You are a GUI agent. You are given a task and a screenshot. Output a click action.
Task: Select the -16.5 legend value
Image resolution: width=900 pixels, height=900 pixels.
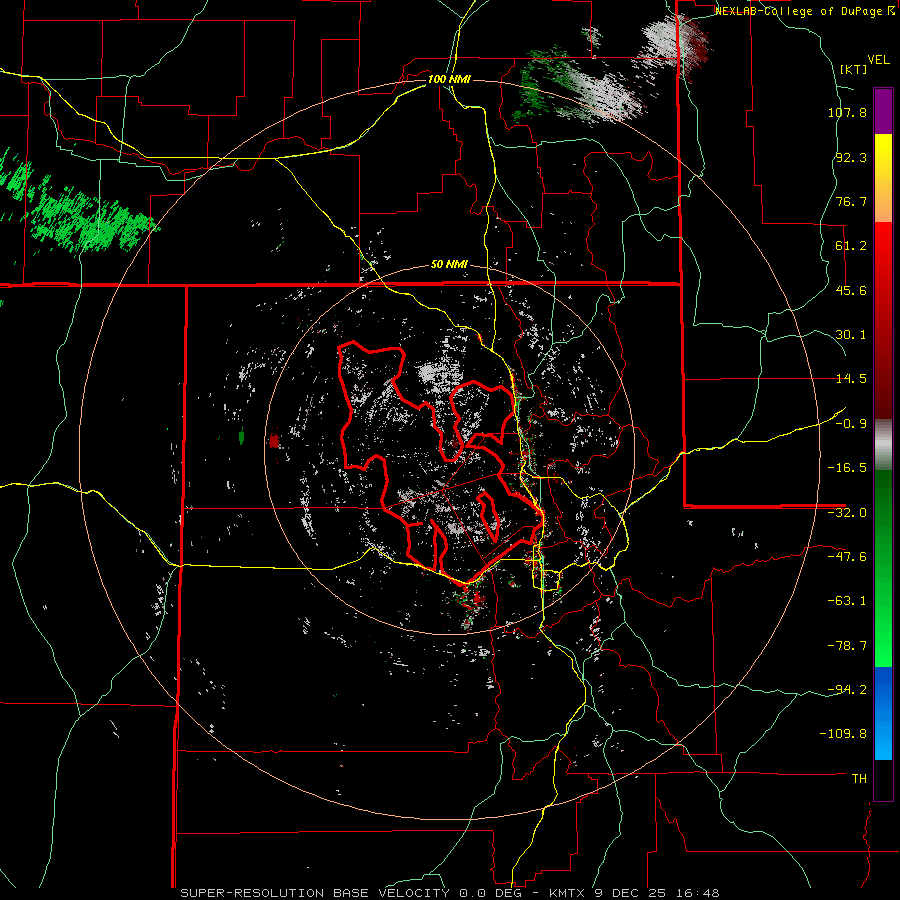coord(847,468)
